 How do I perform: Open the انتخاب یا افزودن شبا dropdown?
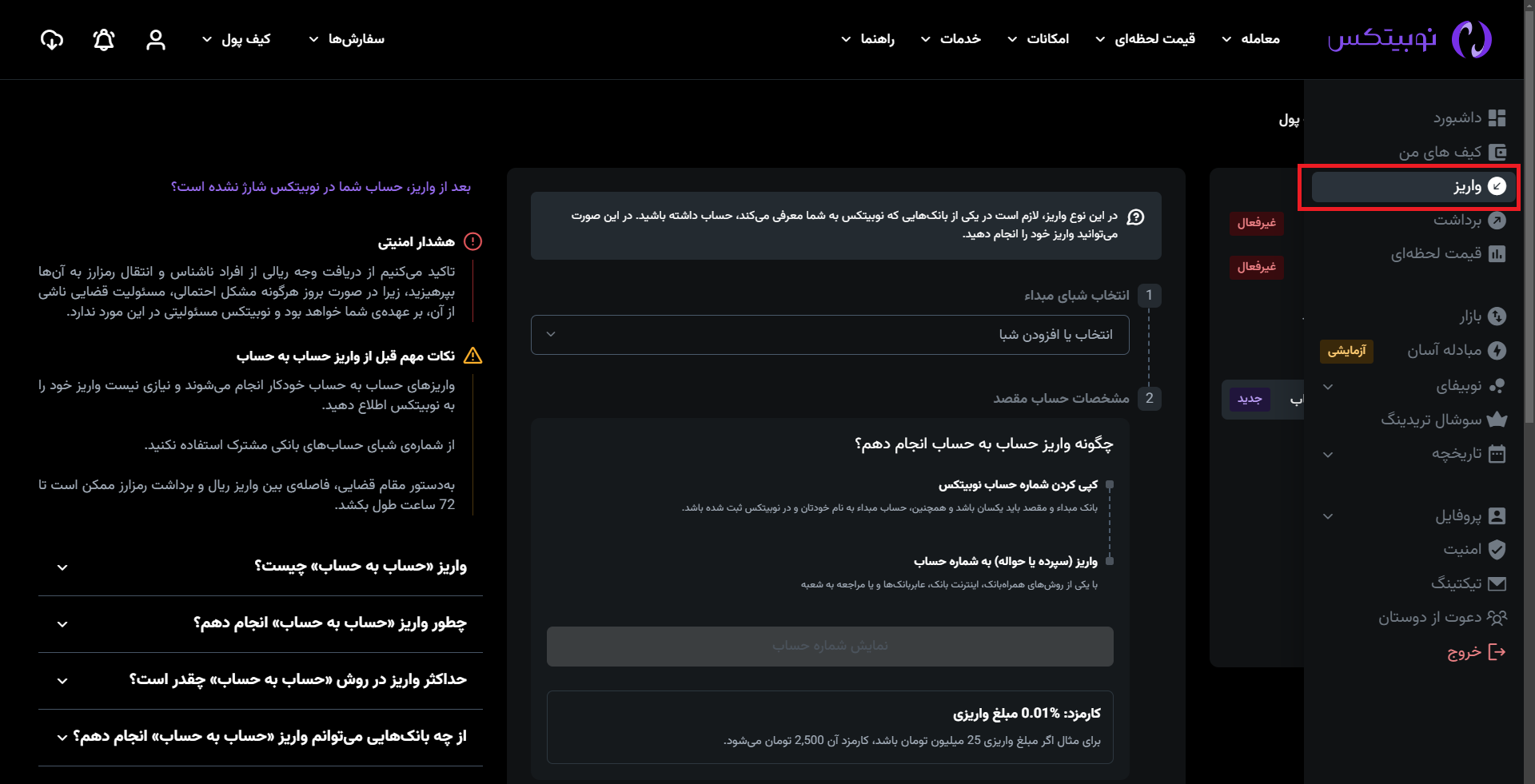[x=830, y=335]
